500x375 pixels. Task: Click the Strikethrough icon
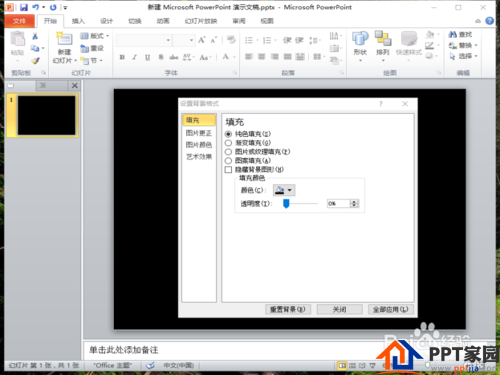[173, 57]
